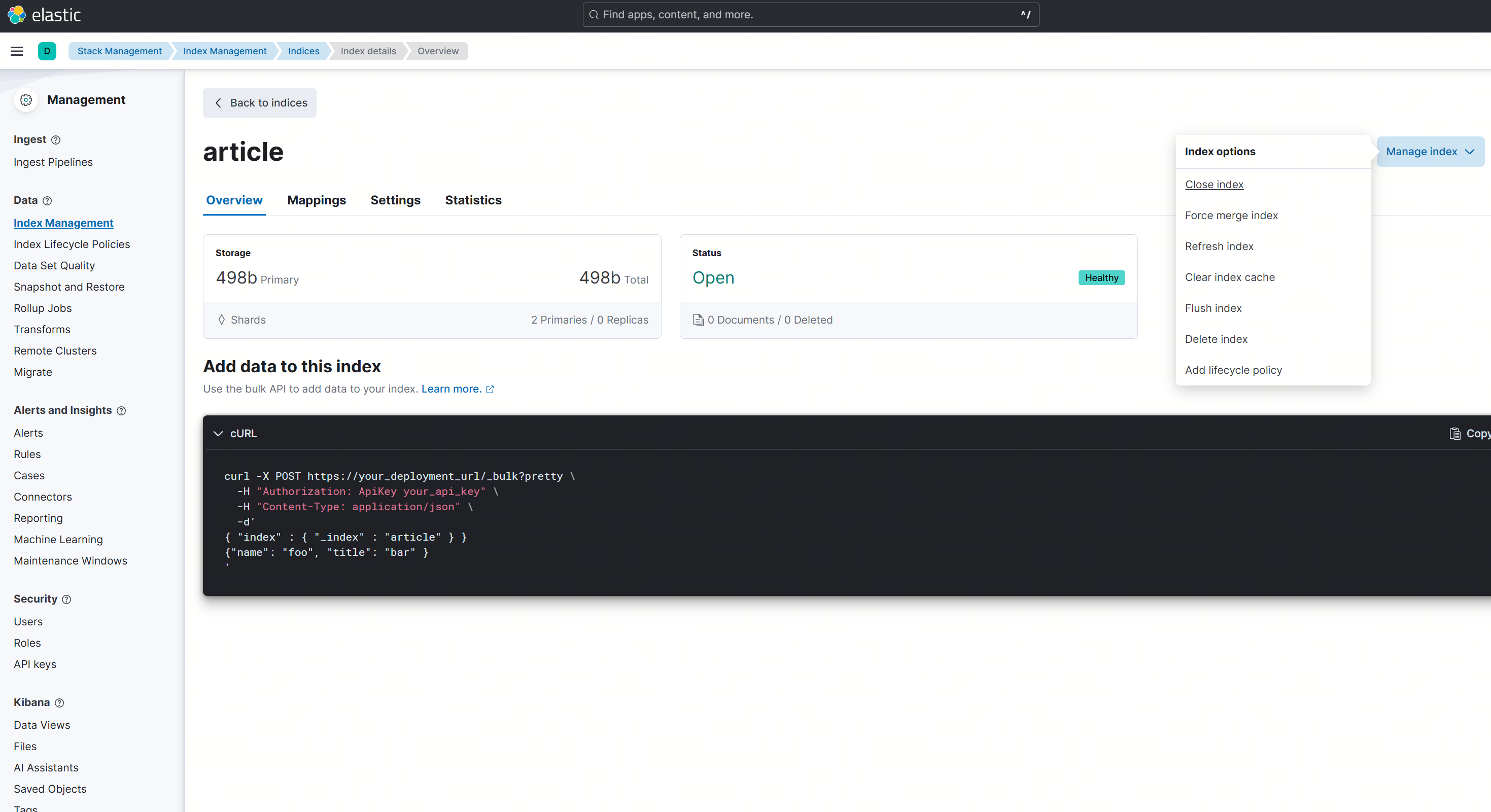
Task: Click the Management gear icon
Action: point(26,100)
